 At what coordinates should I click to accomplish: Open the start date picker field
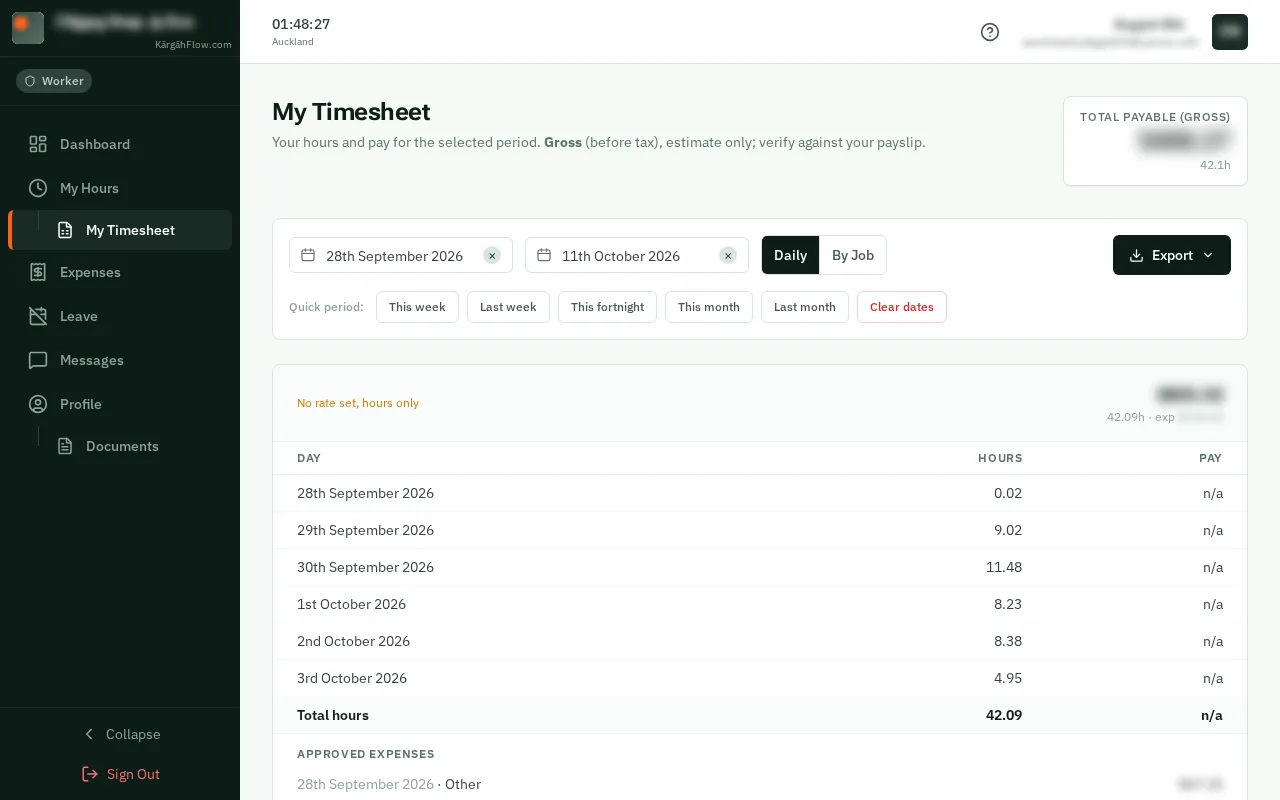point(401,255)
